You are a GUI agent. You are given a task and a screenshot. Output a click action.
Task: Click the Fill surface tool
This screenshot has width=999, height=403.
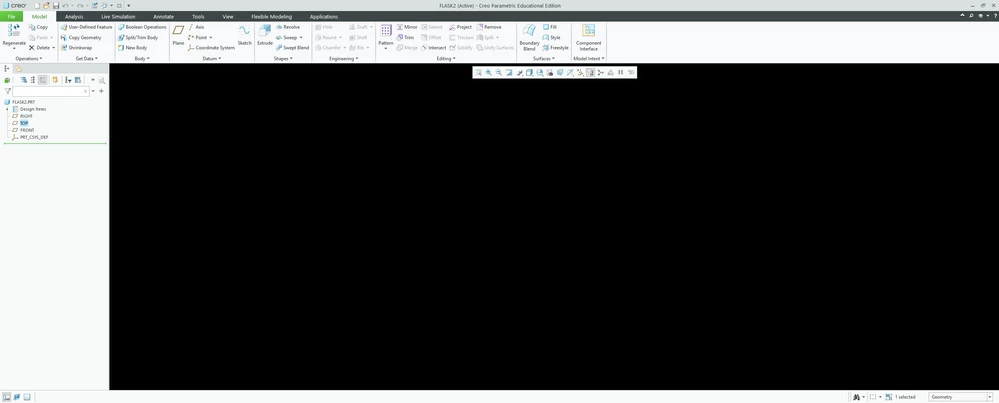[550, 27]
